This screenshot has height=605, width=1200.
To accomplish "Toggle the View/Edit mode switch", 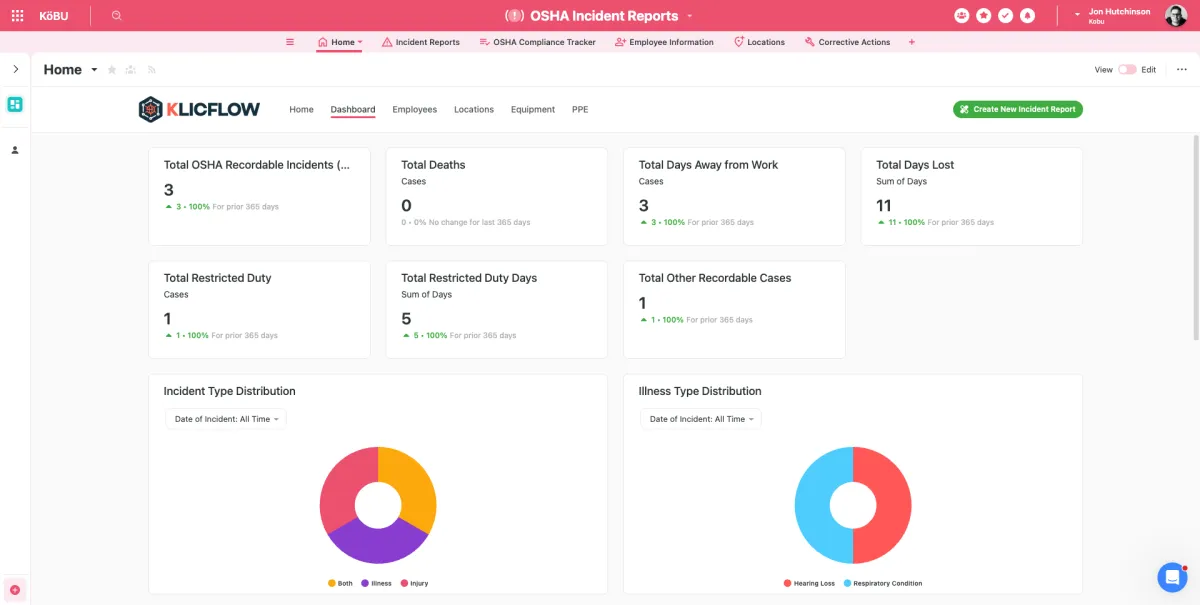I will pyautogui.click(x=1127, y=70).
